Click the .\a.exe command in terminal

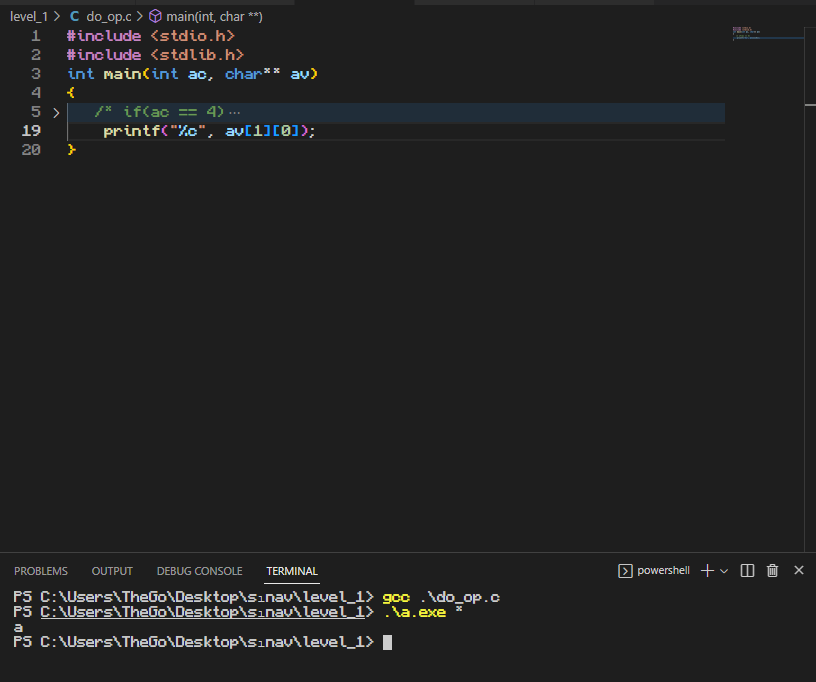pyautogui.click(x=415, y=612)
